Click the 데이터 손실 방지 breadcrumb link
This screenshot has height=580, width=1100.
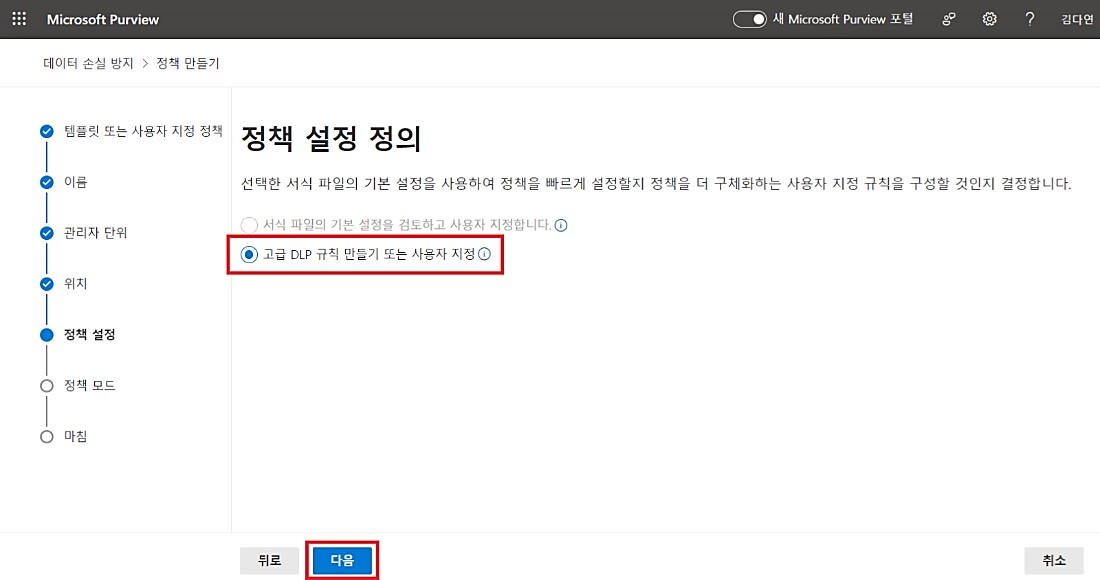[x=89, y=63]
